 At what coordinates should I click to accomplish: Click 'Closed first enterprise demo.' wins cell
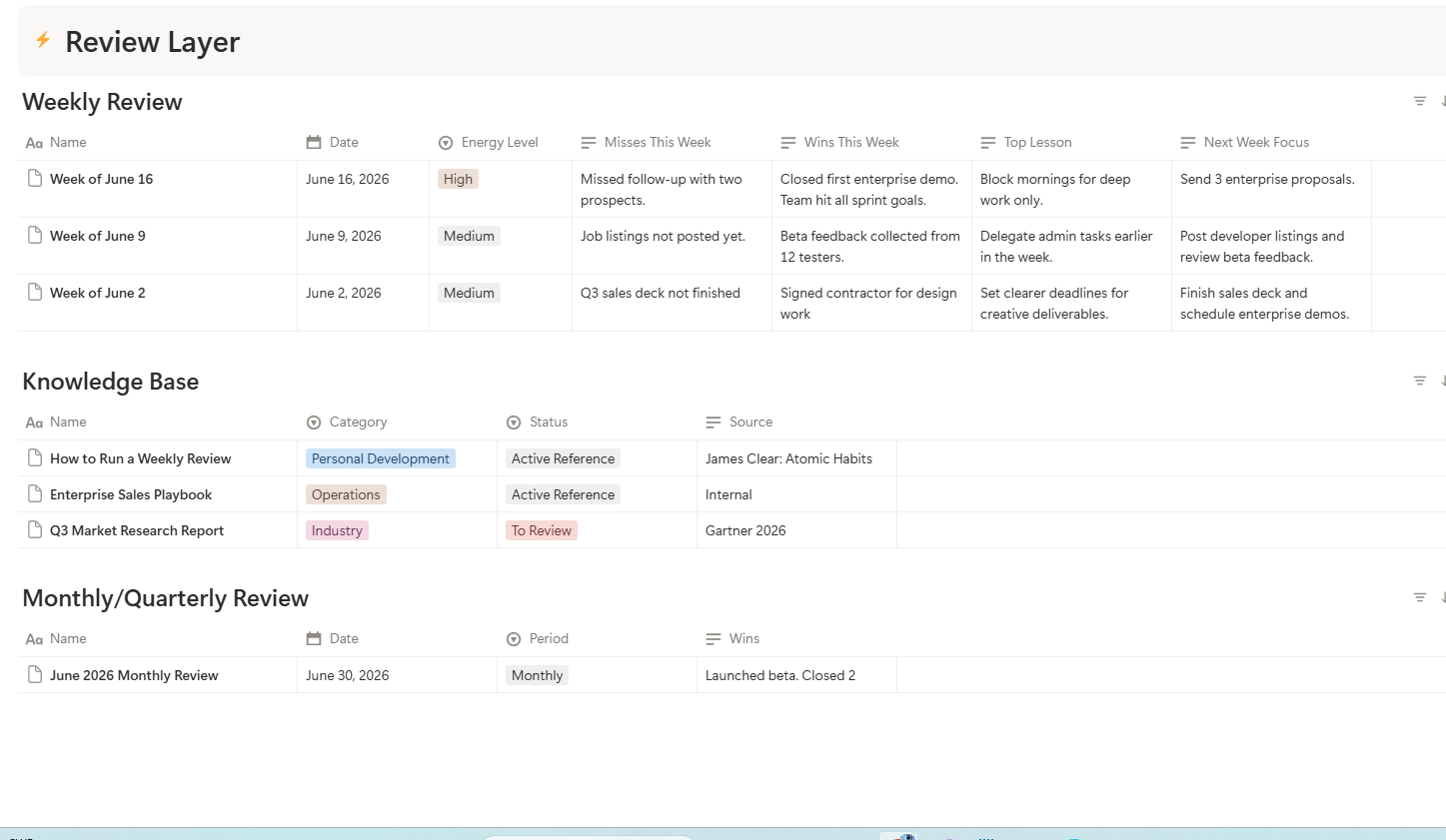coord(871,189)
